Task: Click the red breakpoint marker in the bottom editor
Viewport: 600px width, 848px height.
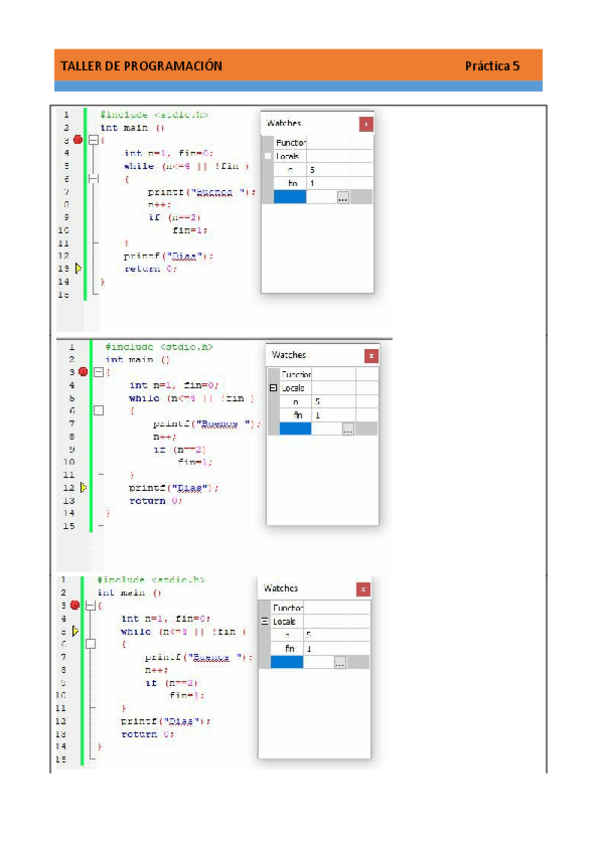Action: (x=75, y=605)
